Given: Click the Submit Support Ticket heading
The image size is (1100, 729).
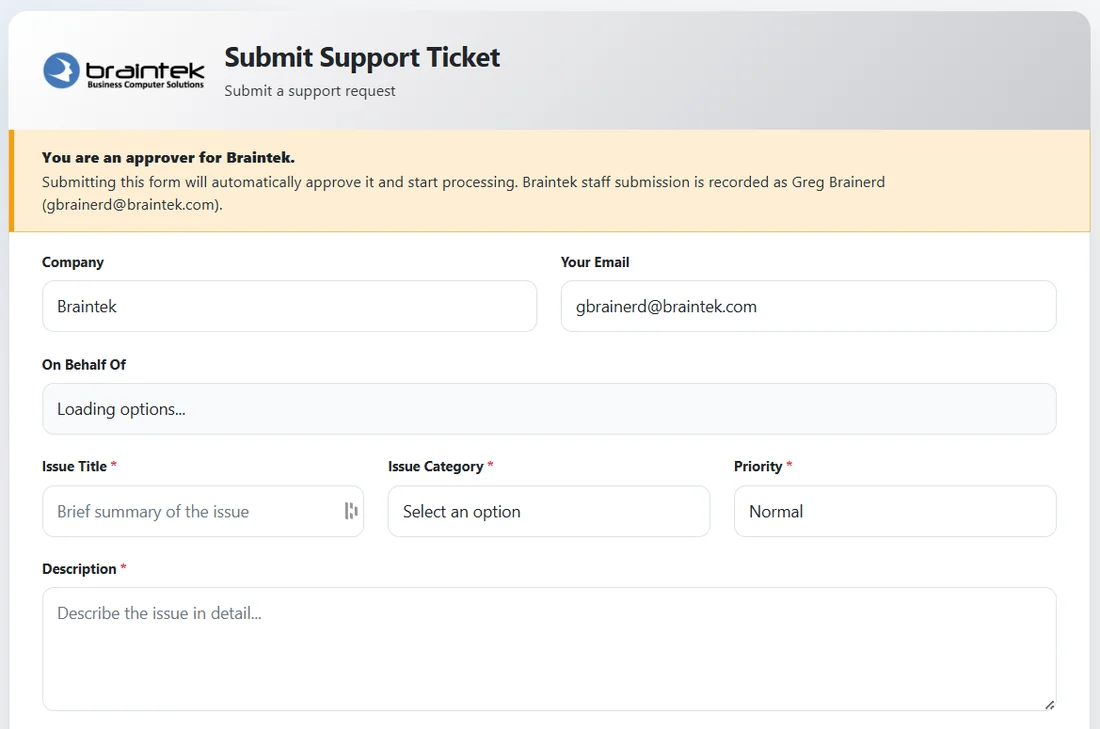Looking at the screenshot, I should (362, 58).
